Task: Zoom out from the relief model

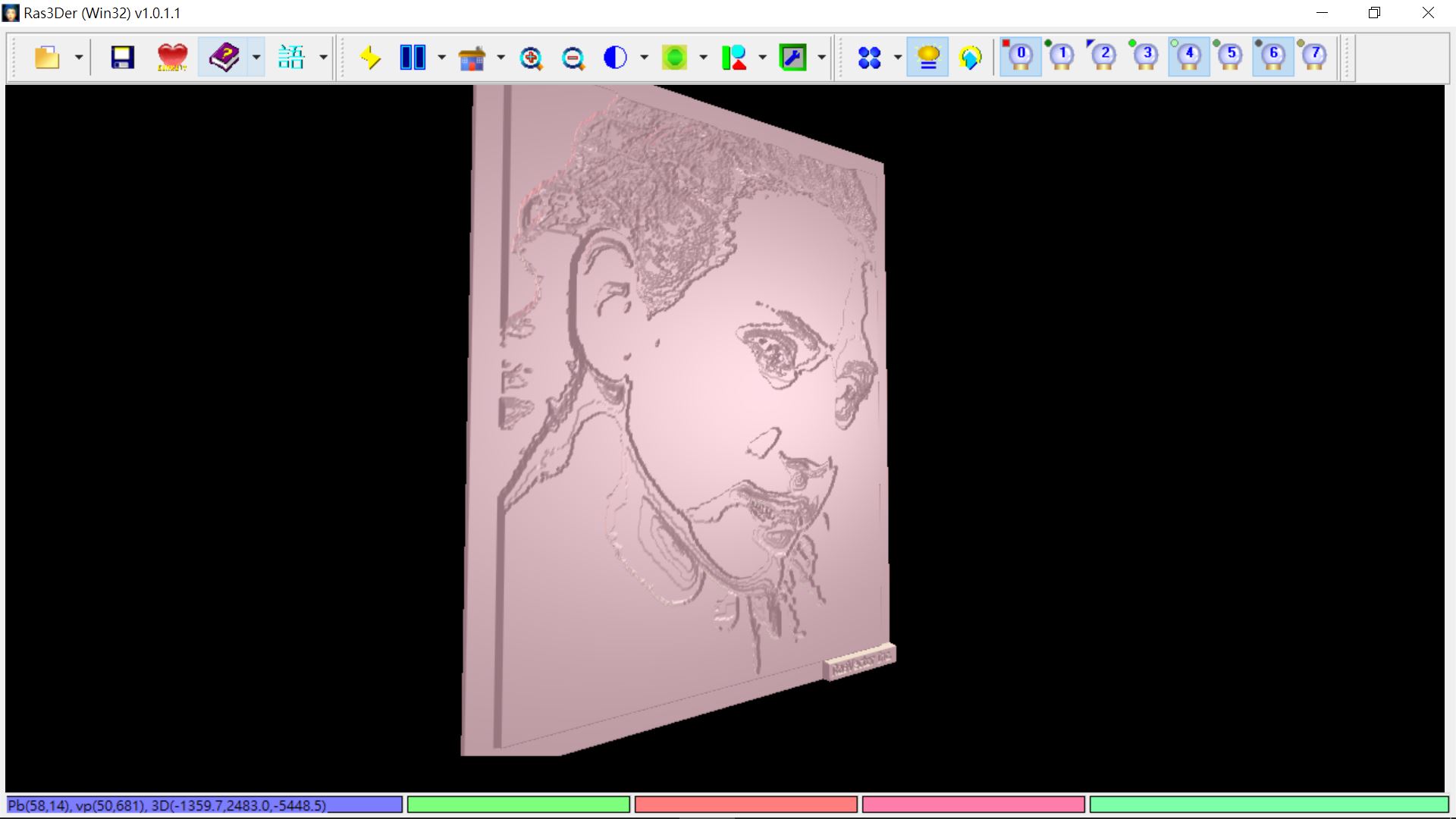Action: click(574, 56)
